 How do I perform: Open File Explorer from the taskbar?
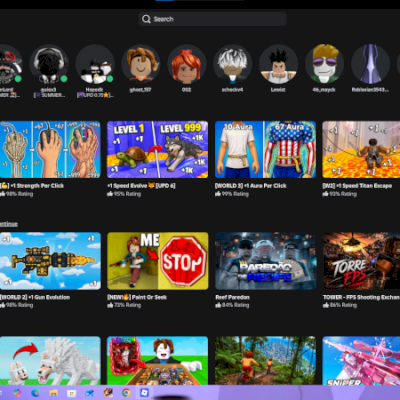(54, 393)
